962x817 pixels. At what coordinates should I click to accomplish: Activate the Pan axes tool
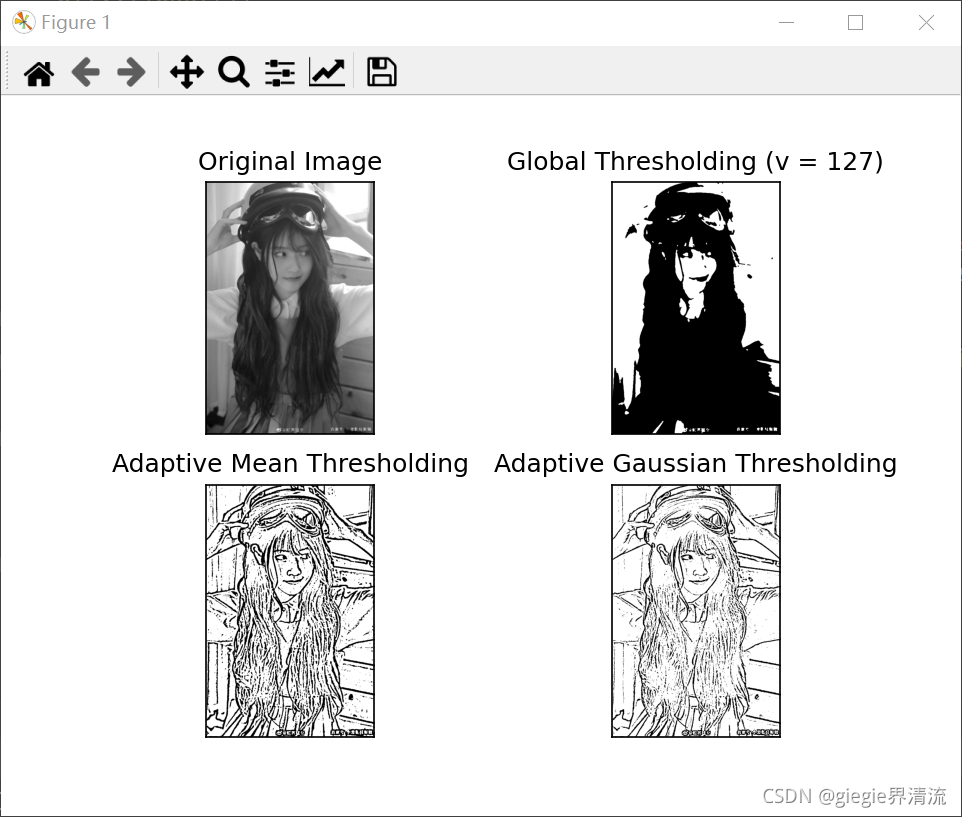pos(187,72)
